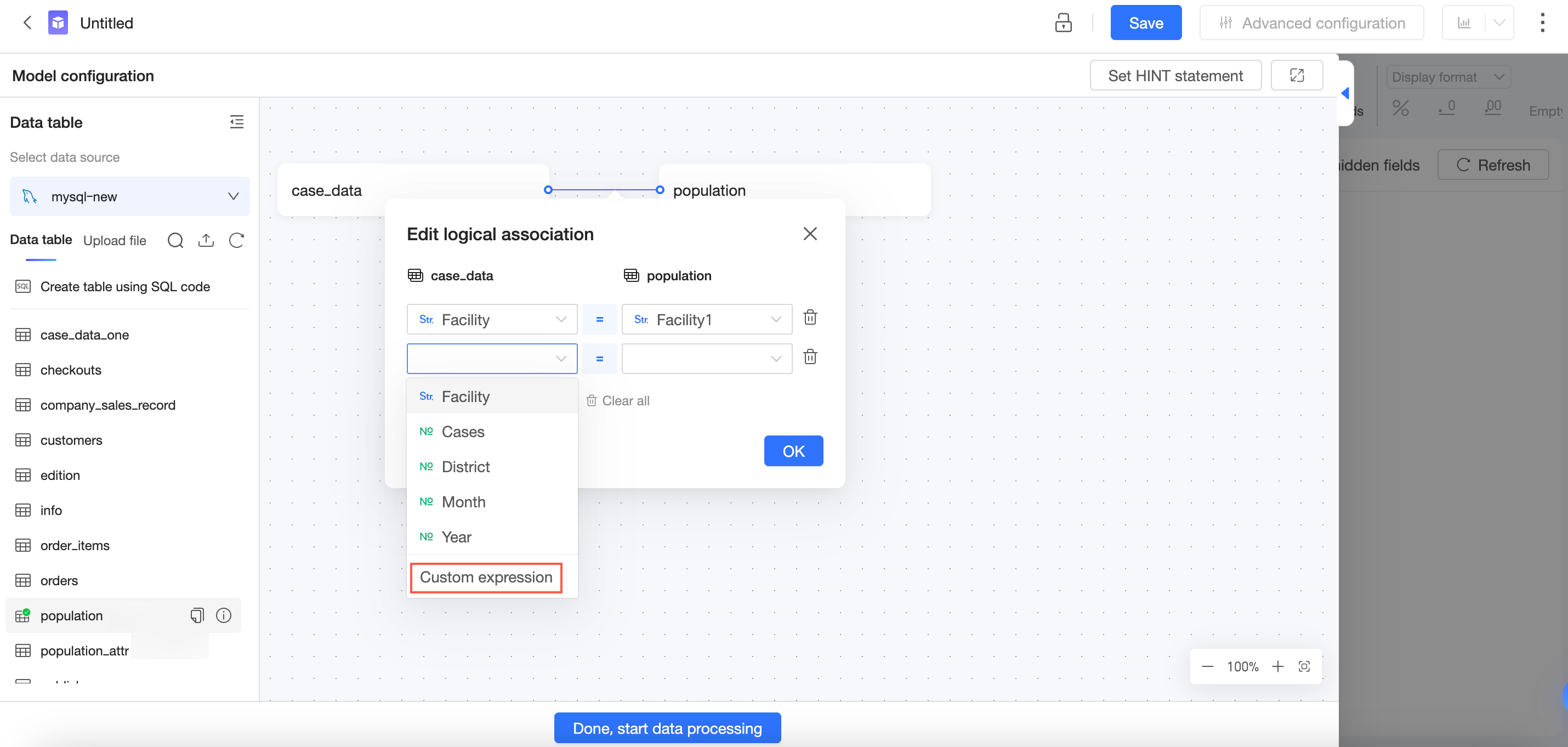Click the increase decimal places icon
1568x747 pixels.
pyautogui.click(x=1492, y=109)
